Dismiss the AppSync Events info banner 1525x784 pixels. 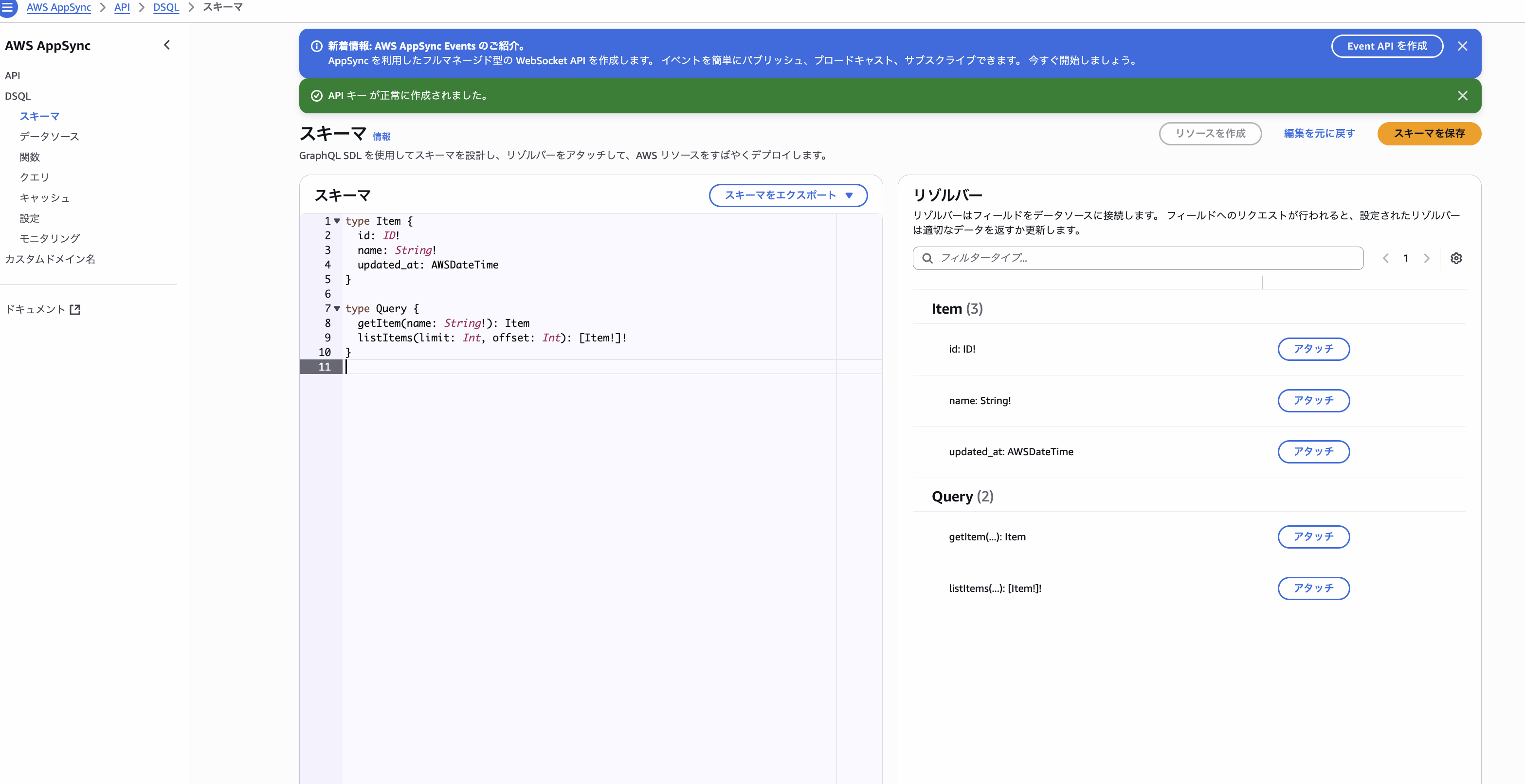pos(1462,46)
